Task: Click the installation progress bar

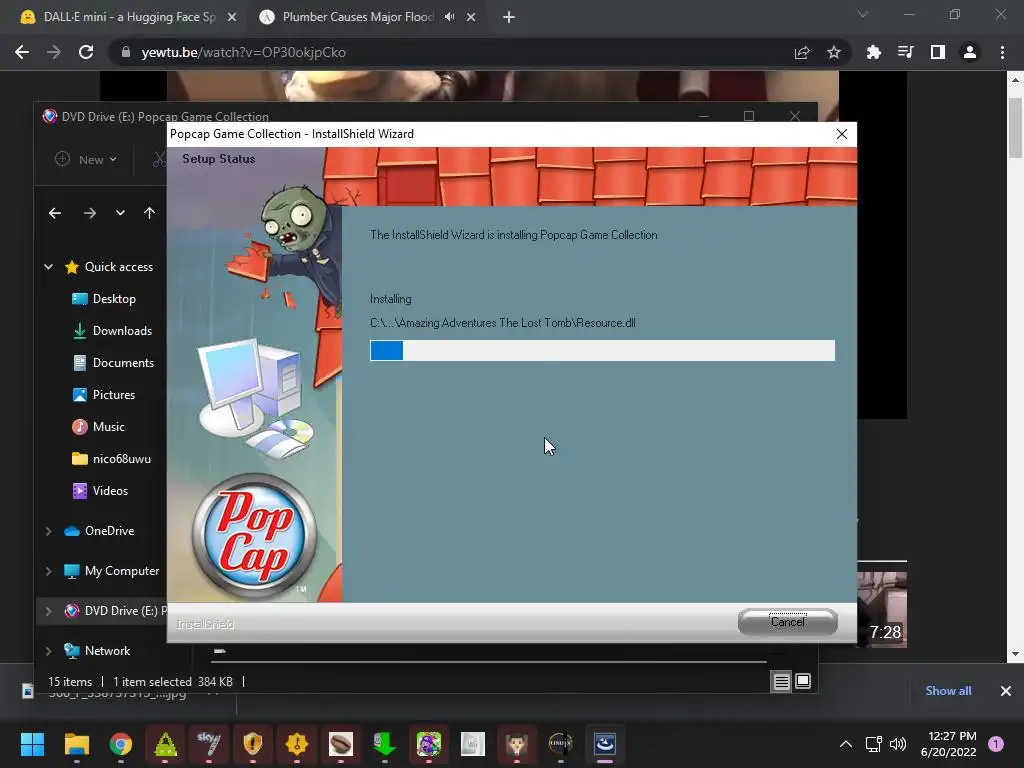Action: (602, 351)
